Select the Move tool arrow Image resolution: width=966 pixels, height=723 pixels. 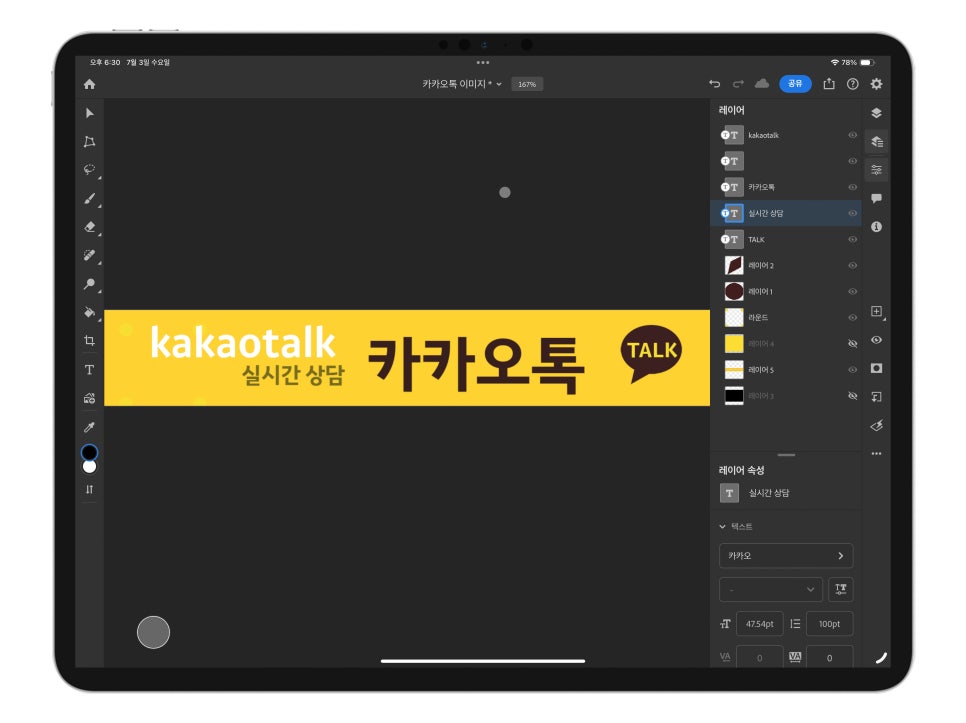[x=89, y=113]
